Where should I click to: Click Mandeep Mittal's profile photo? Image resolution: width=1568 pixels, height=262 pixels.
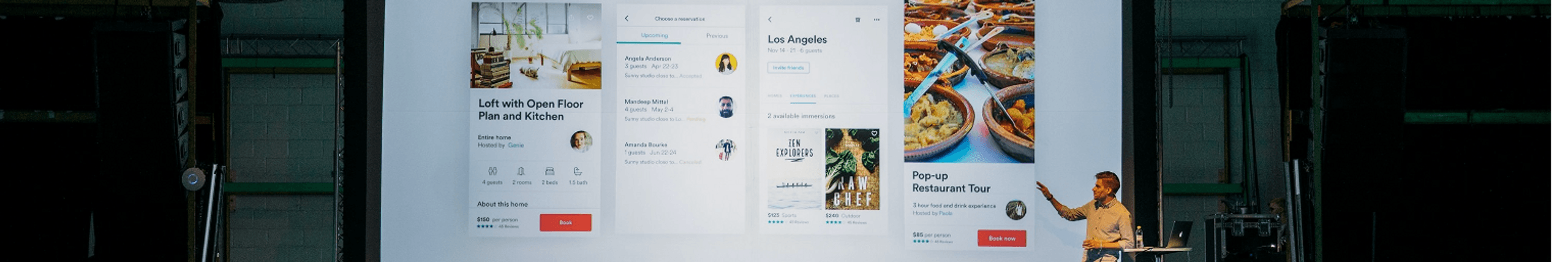[x=726, y=107]
